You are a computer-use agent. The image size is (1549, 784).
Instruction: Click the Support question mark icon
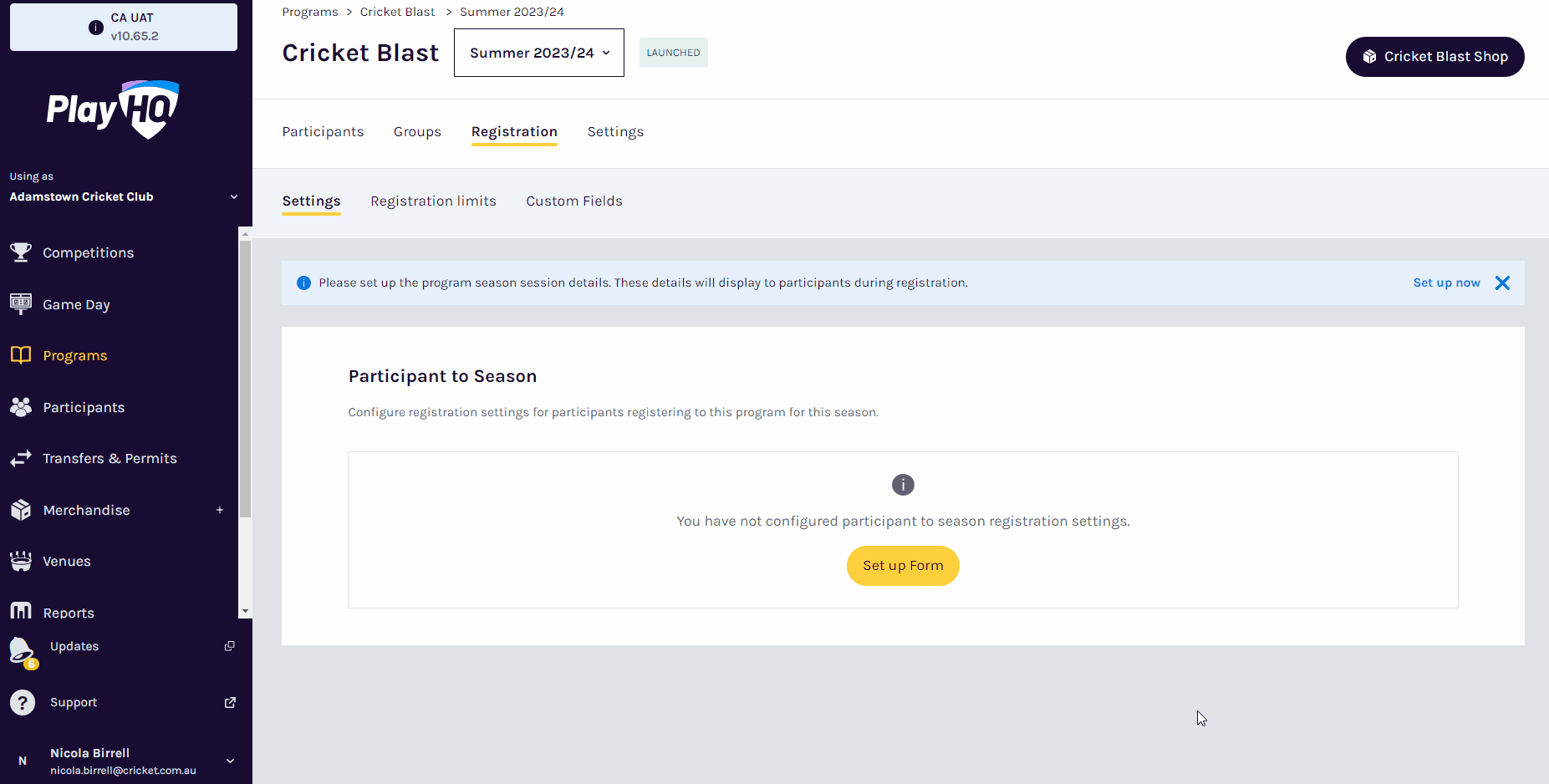pyautogui.click(x=23, y=702)
